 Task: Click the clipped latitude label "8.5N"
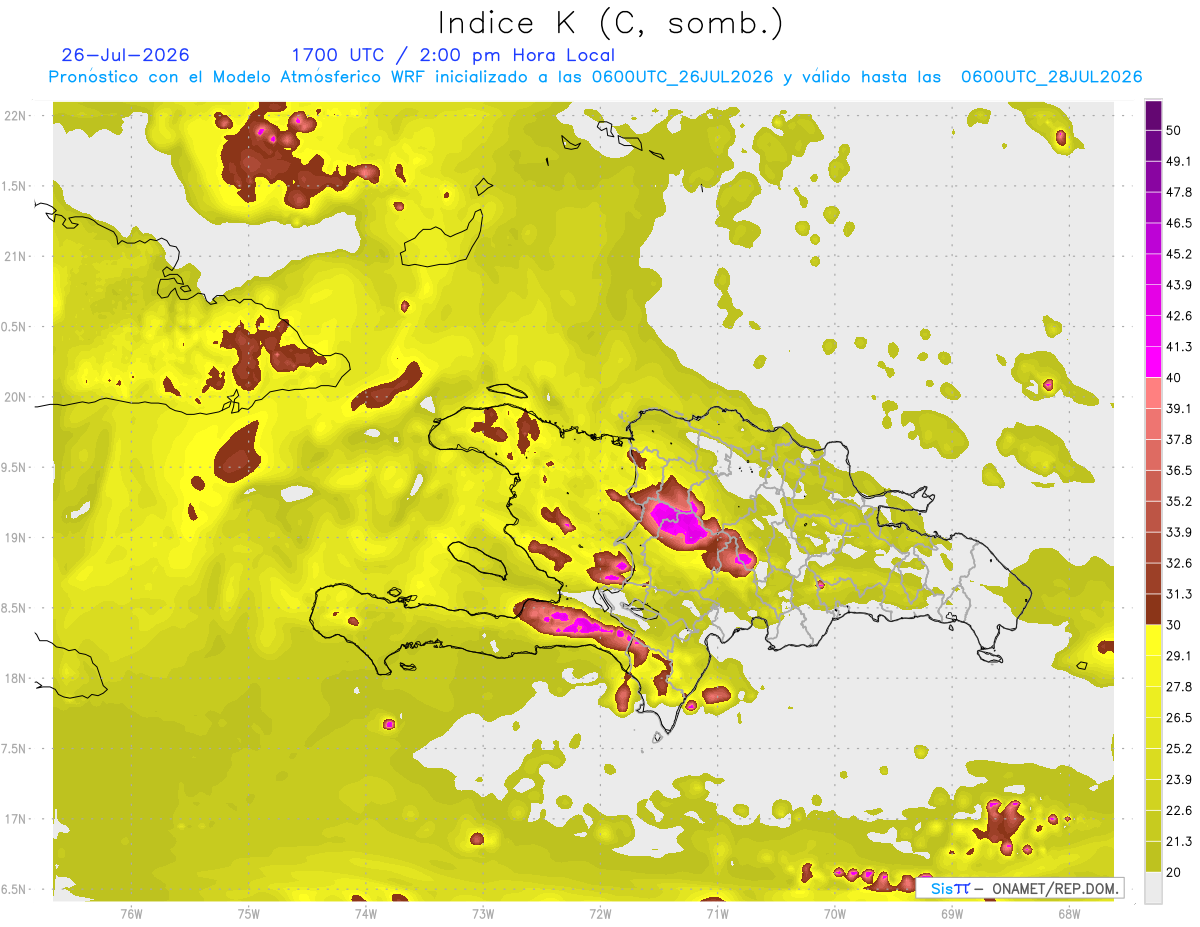[14, 609]
